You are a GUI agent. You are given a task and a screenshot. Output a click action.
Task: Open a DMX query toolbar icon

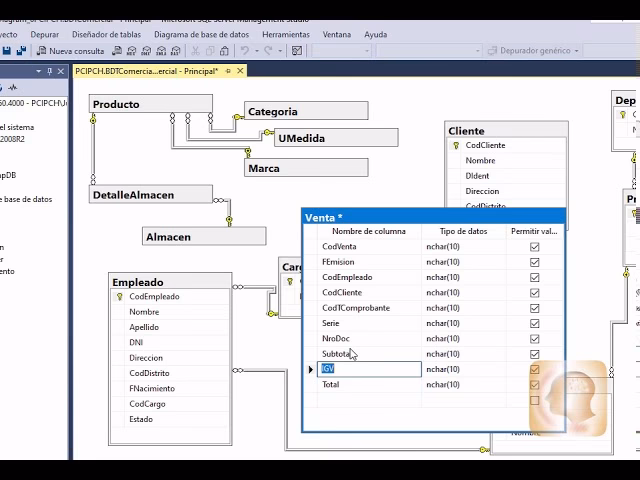pos(146,51)
